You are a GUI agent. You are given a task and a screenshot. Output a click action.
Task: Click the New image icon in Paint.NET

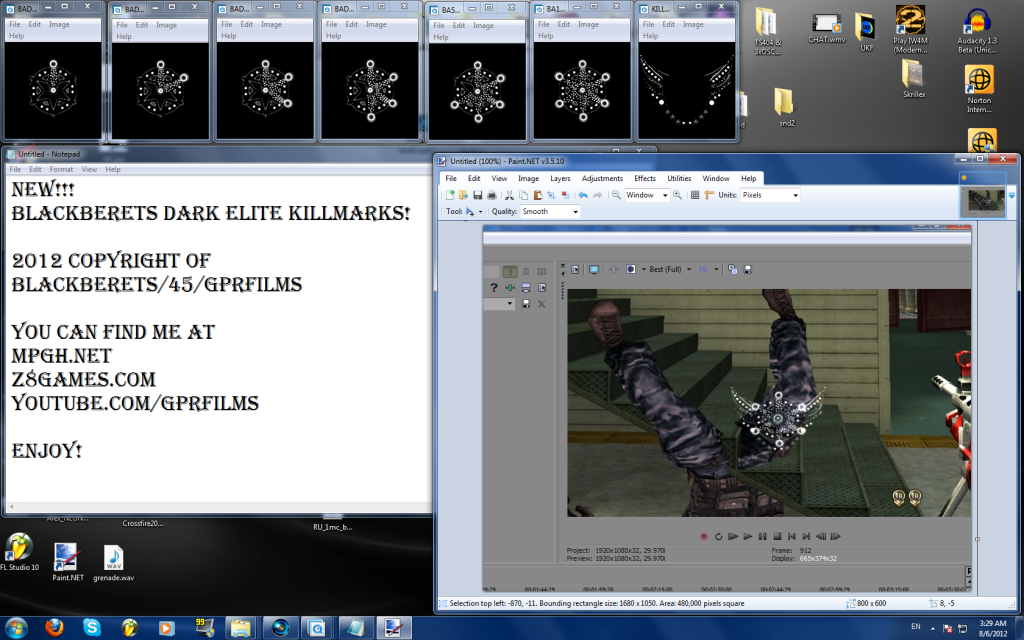(x=451, y=195)
